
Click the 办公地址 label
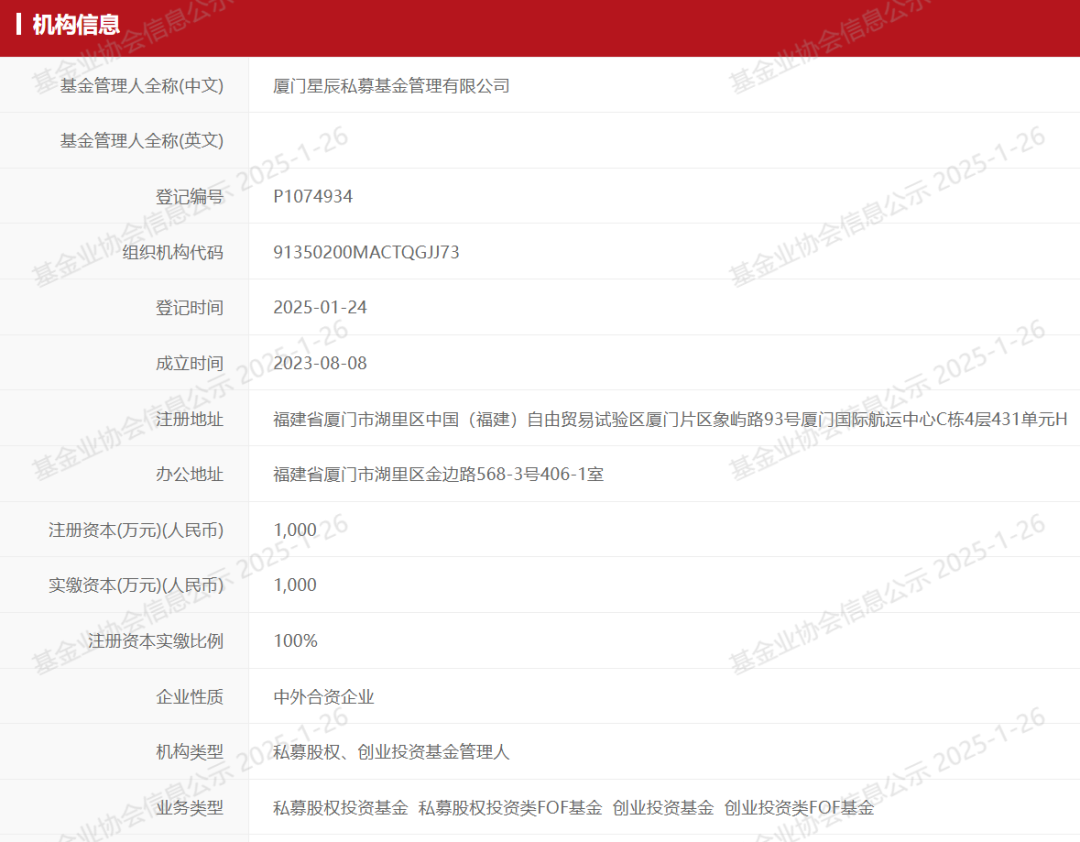click(189, 474)
